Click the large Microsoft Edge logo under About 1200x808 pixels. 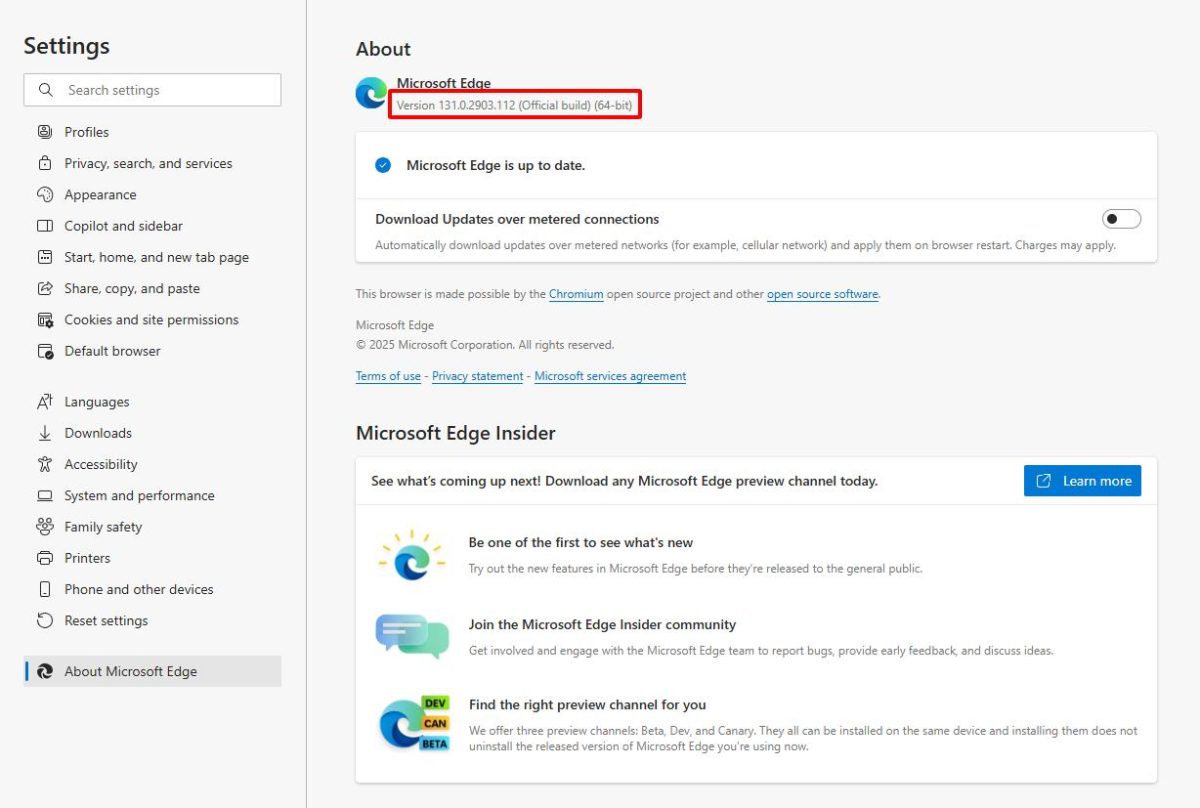tap(371, 93)
